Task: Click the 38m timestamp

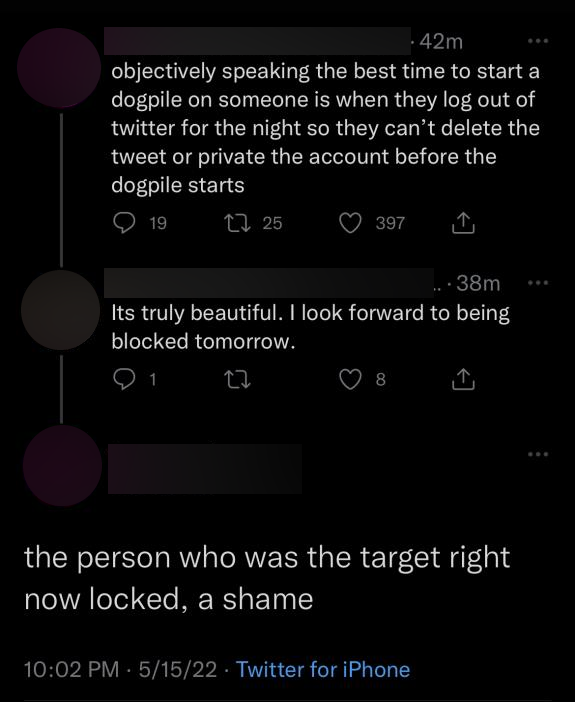Action: tap(478, 283)
